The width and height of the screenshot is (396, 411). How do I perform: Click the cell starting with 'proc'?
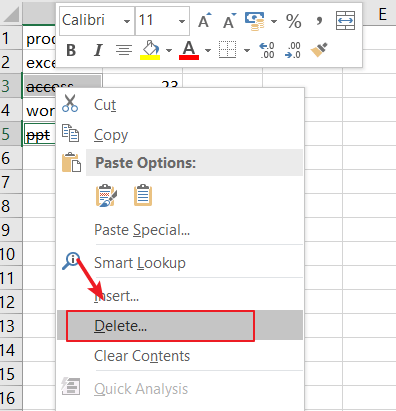pos(39,39)
